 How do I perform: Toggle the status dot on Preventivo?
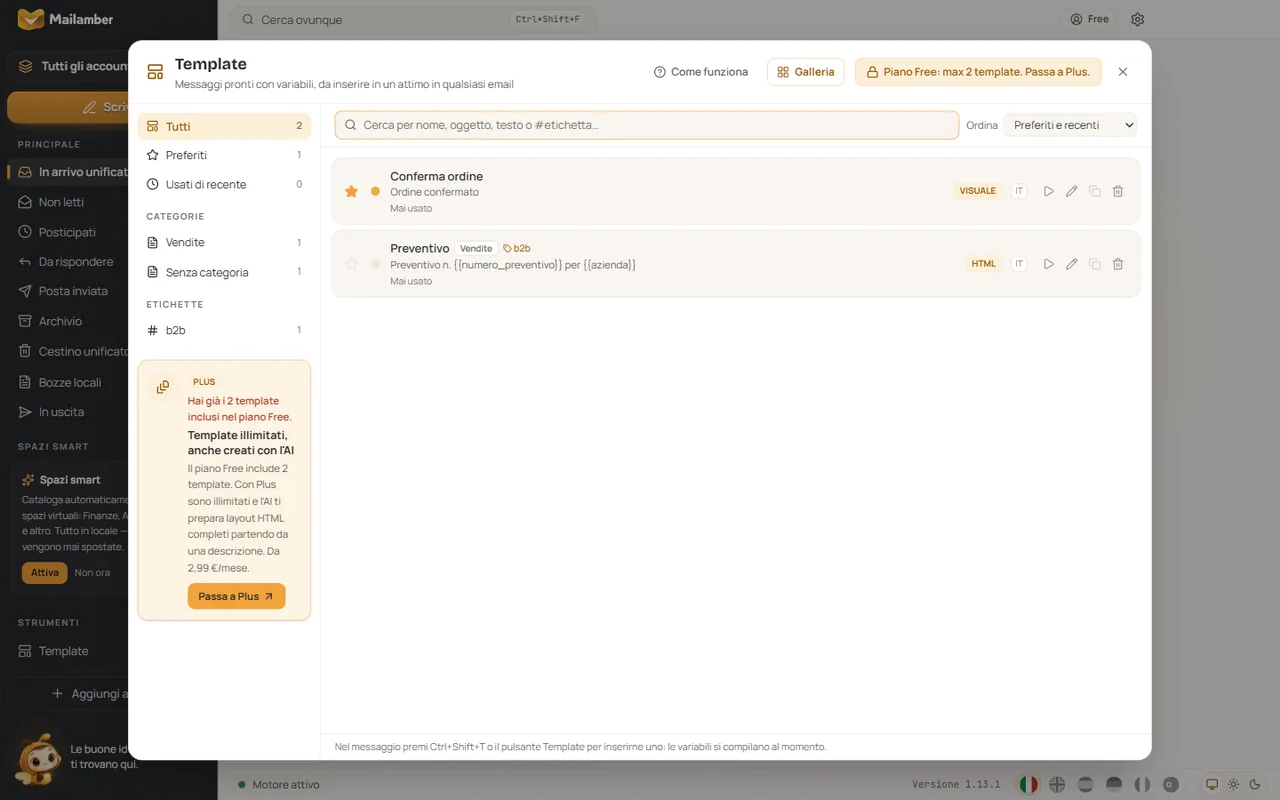pyautogui.click(x=375, y=264)
